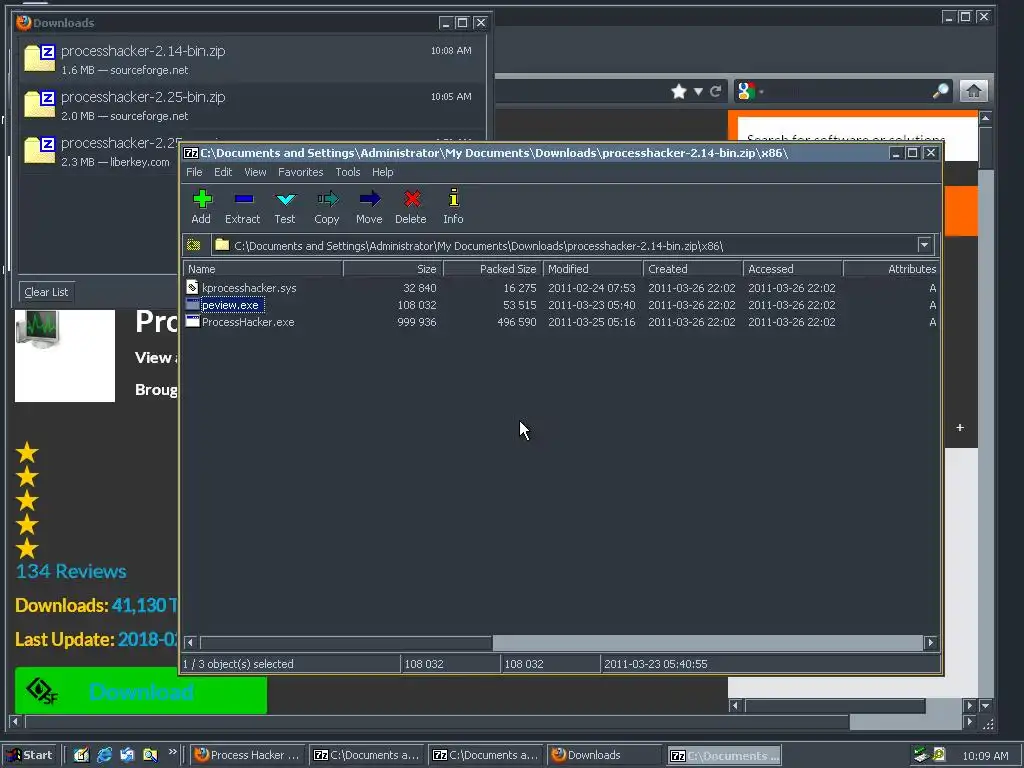The height and width of the screenshot is (768, 1024).
Task: Click the 7-Zip scrollbar right arrow
Action: 931,643
